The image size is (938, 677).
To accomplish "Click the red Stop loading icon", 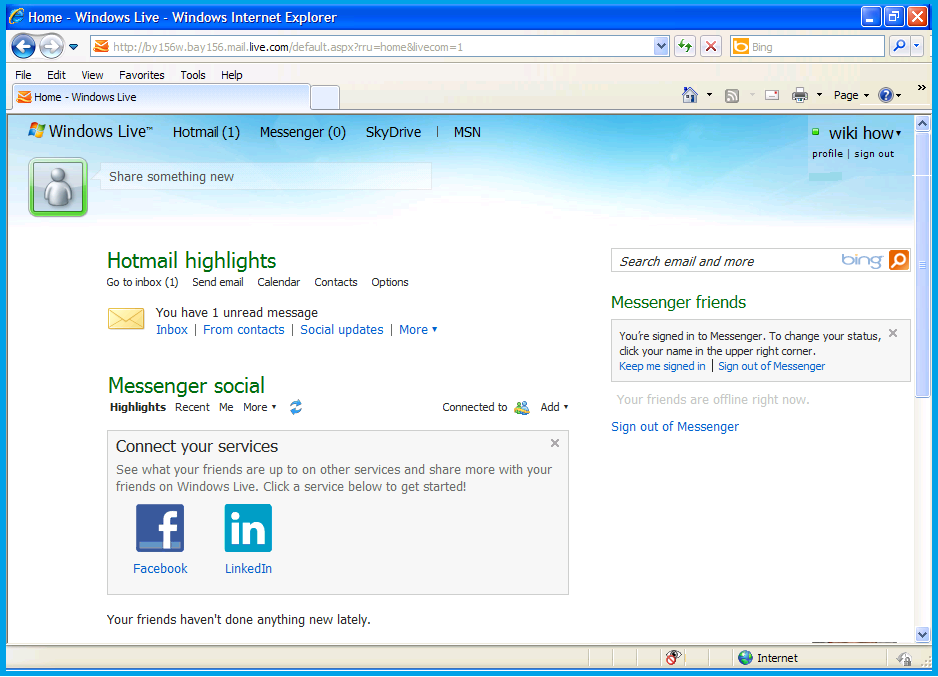I will [x=711, y=47].
